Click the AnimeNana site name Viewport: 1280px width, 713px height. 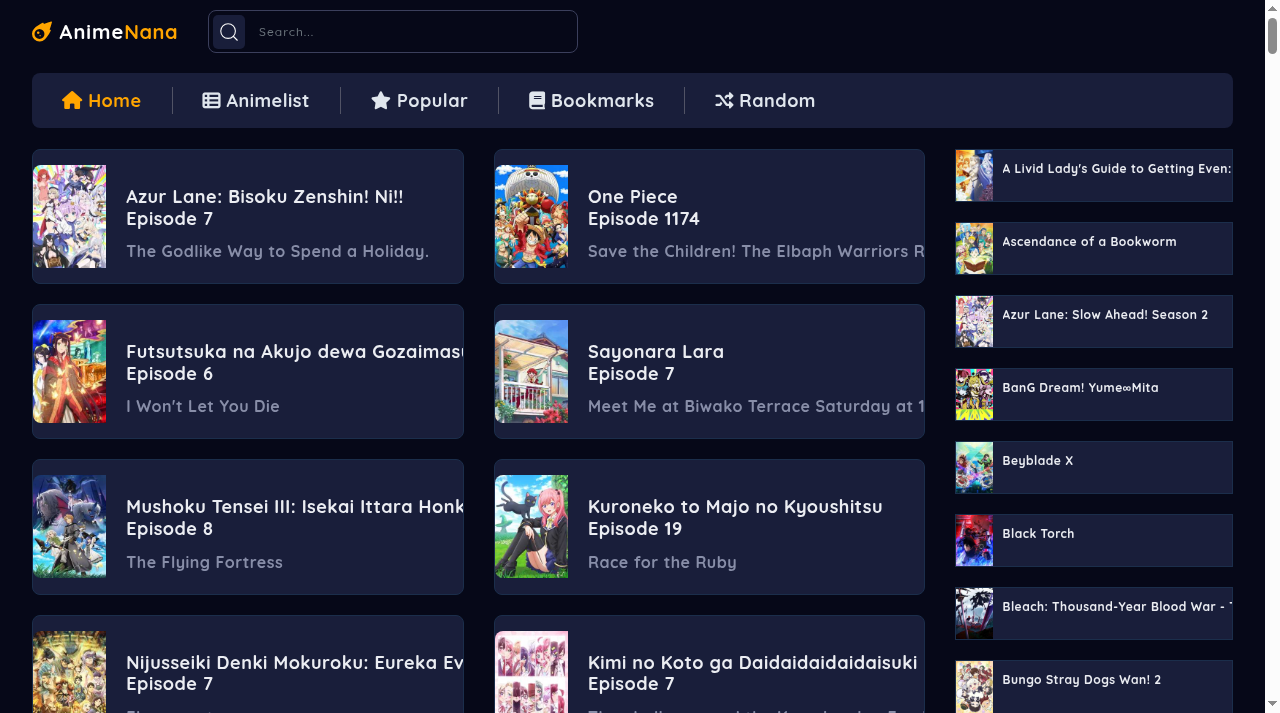coord(118,32)
